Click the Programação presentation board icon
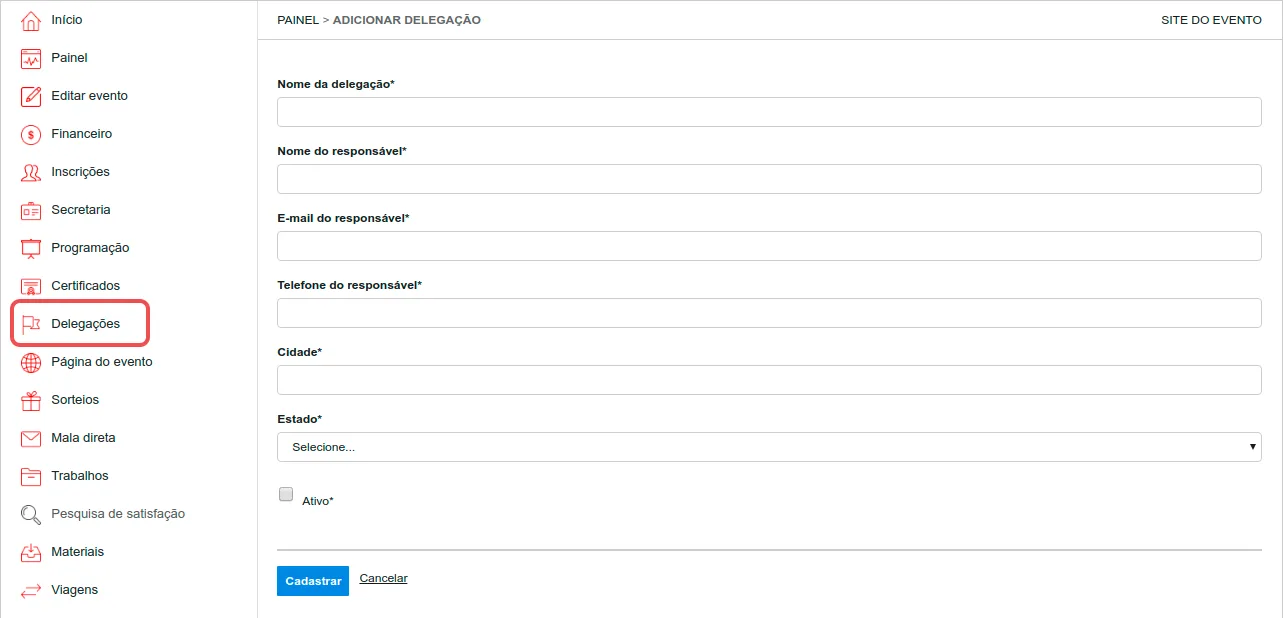 point(31,248)
